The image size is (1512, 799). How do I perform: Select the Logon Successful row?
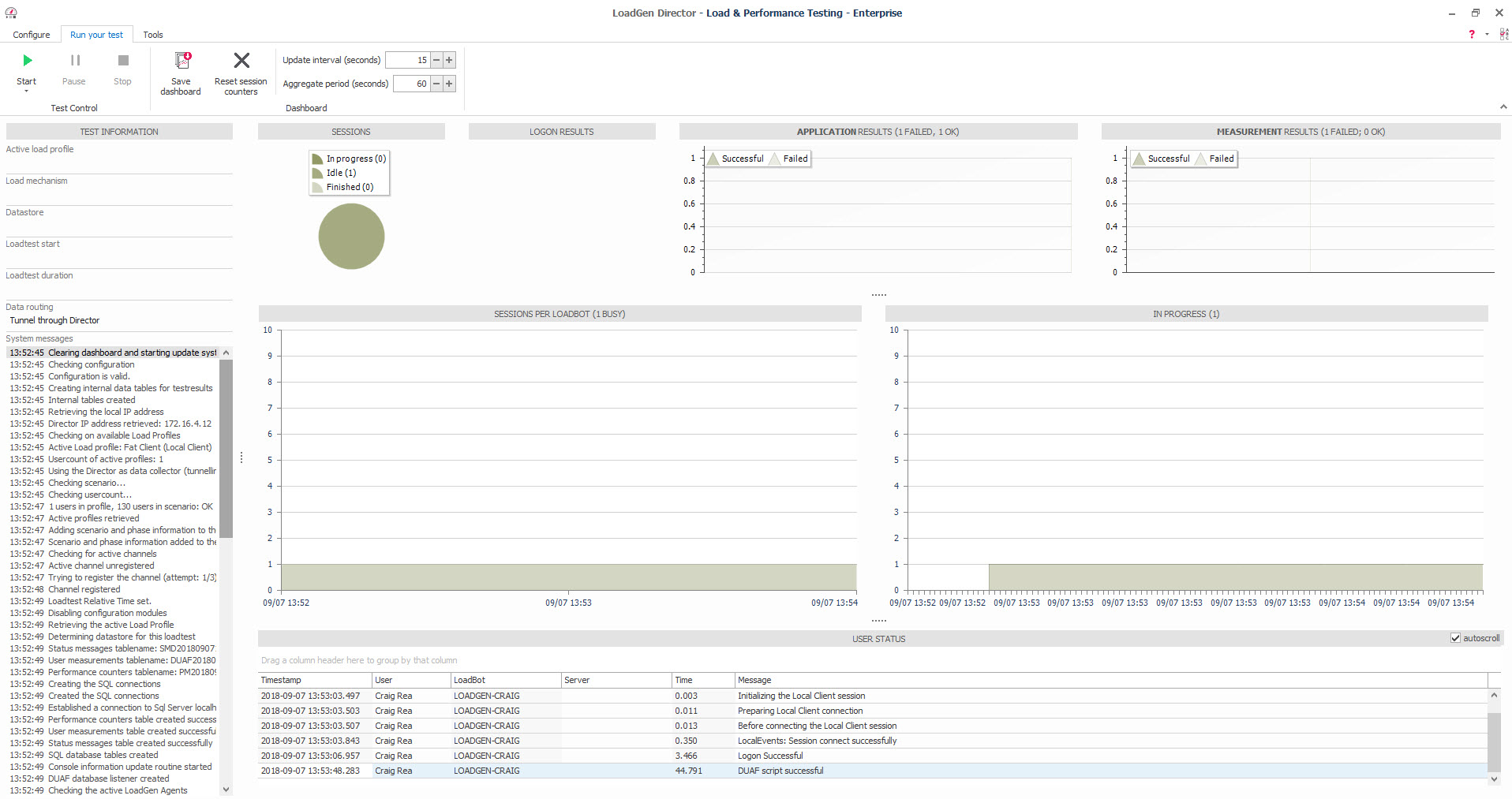click(873, 756)
